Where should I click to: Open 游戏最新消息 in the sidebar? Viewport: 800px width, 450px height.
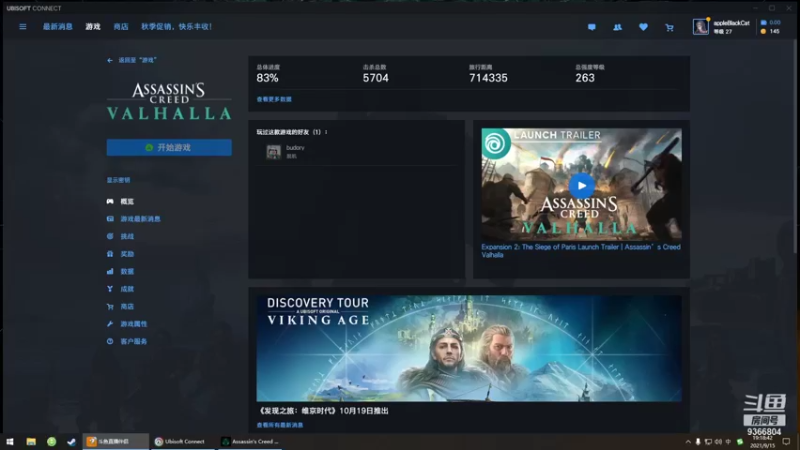pyautogui.click(x=134, y=219)
